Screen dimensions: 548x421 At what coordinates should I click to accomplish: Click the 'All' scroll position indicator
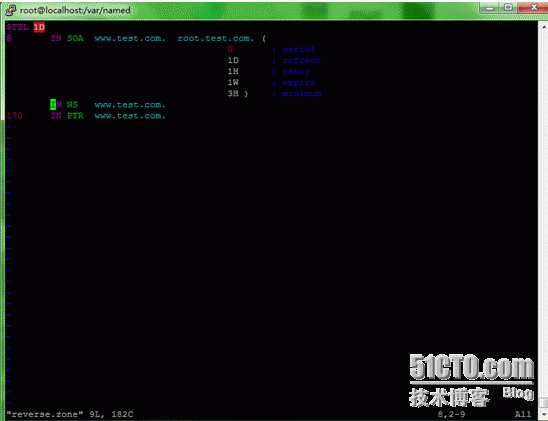click(x=523, y=414)
